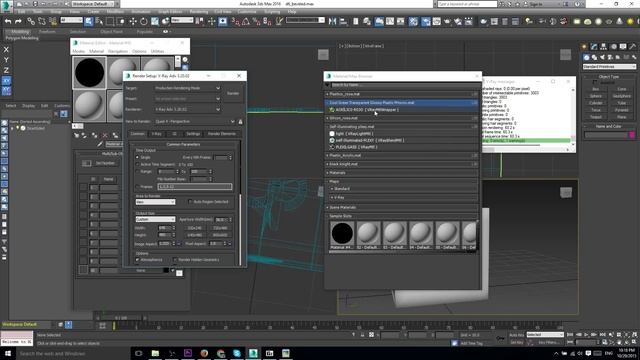The width and height of the screenshot is (640, 360).
Task: Switch to Common tab in Render Setup
Action: coord(138,134)
